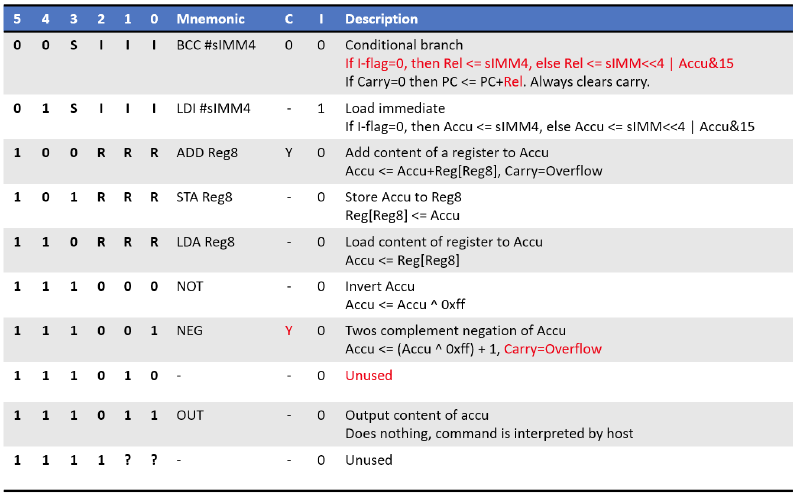The image size is (800, 502).
Task: Click the NOT mnemonic cell
Action: [190, 287]
